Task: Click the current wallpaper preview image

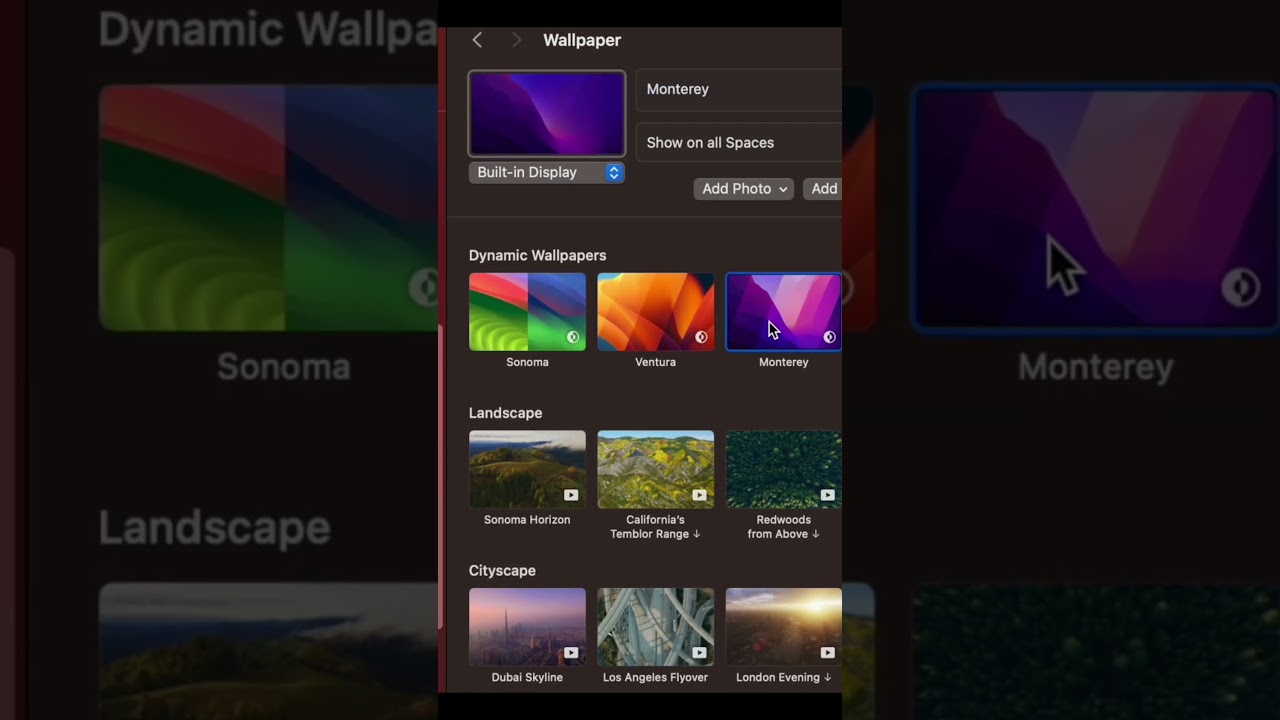Action: point(547,113)
